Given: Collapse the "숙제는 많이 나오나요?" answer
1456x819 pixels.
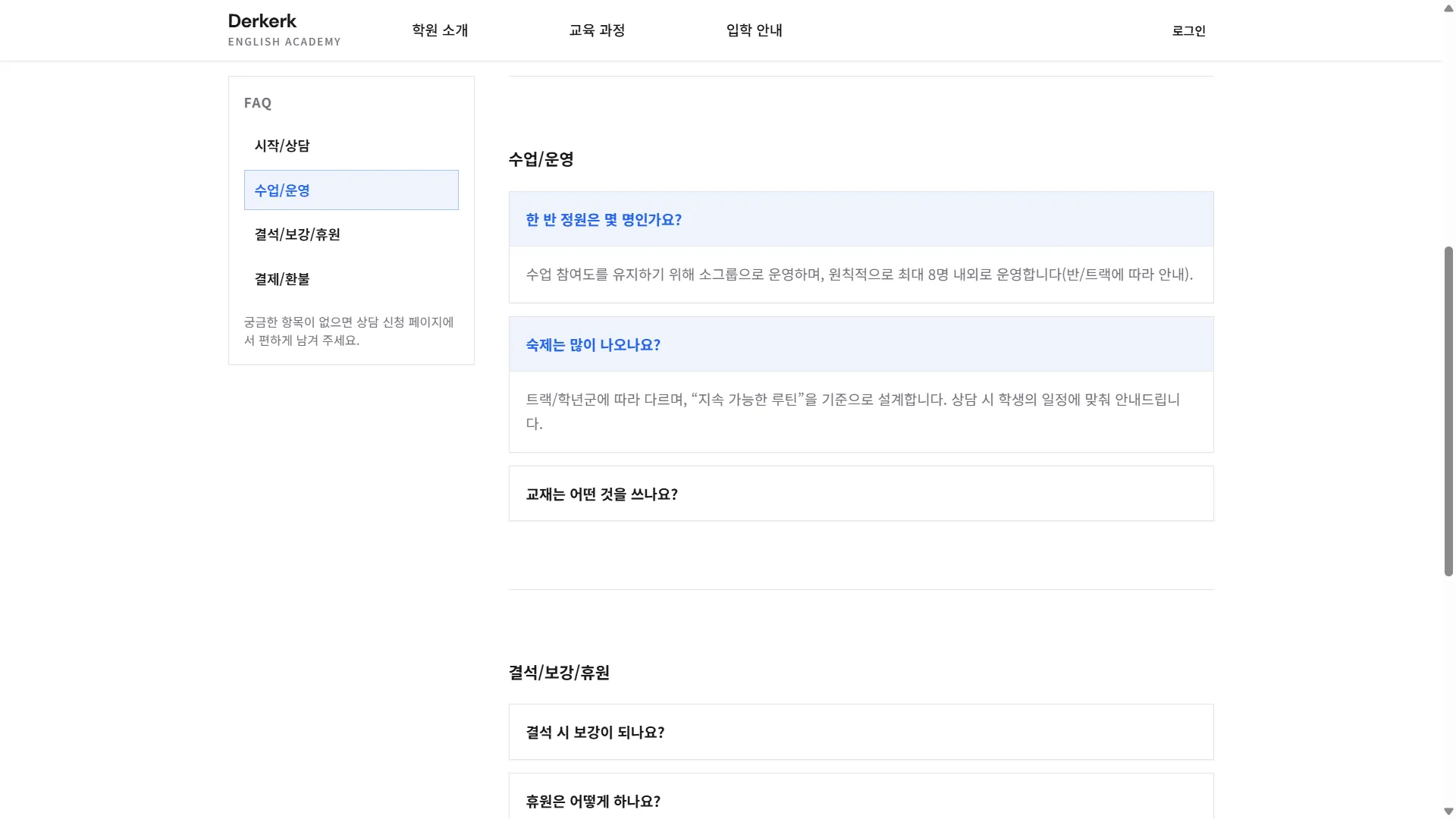Looking at the screenshot, I should pyautogui.click(x=593, y=344).
